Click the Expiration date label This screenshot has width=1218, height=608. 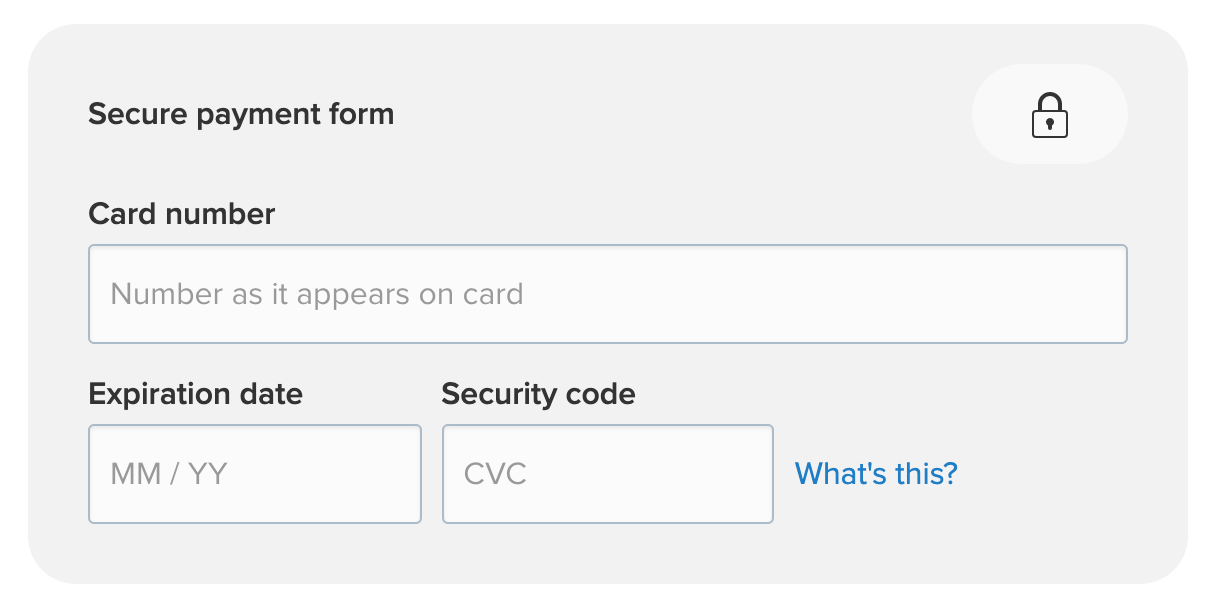(196, 394)
